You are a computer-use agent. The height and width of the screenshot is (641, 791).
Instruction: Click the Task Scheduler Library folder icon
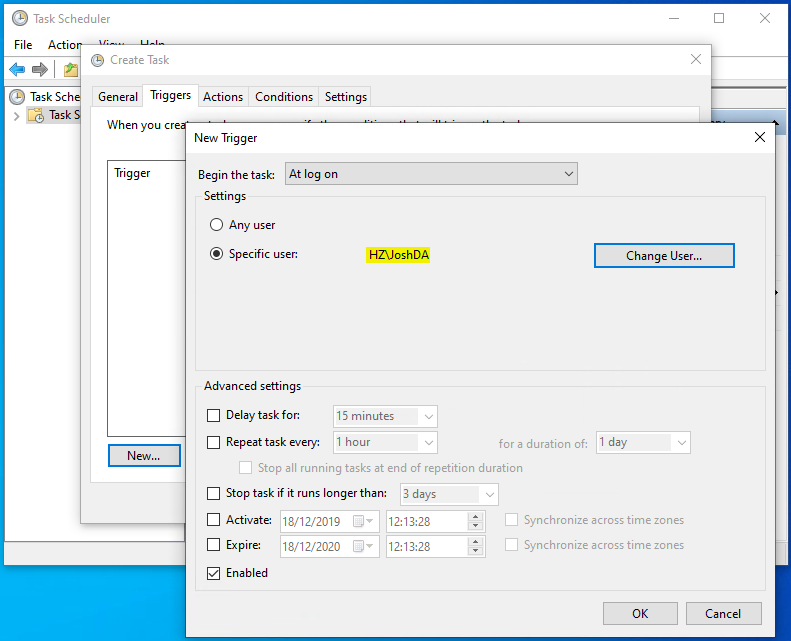click(x=36, y=115)
